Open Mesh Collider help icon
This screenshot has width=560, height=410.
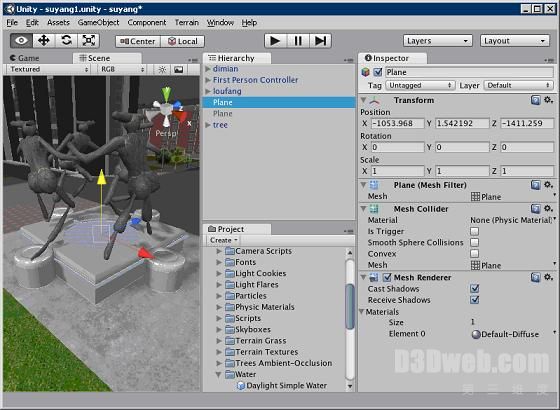pyautogui.click(x=535, y=209)
